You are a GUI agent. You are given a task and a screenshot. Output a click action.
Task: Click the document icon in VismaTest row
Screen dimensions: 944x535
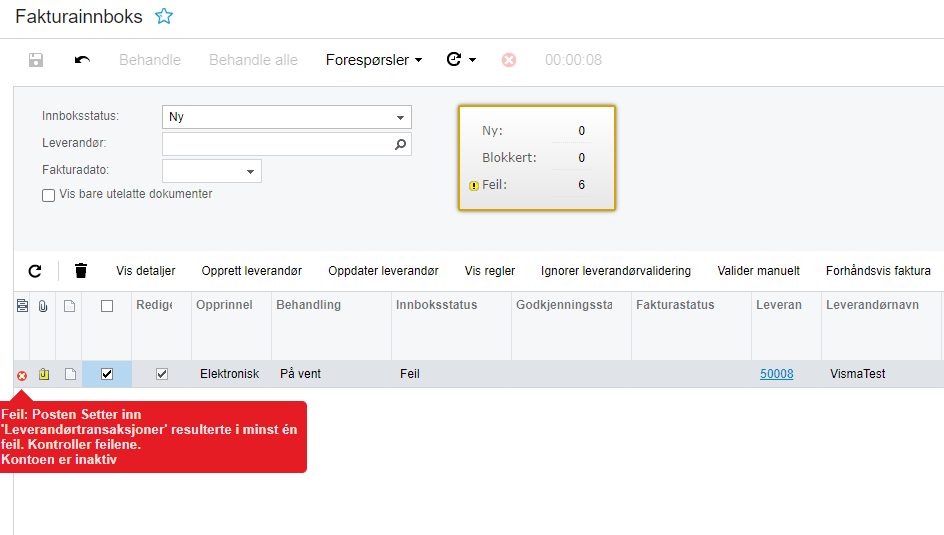tap(70, 374)
